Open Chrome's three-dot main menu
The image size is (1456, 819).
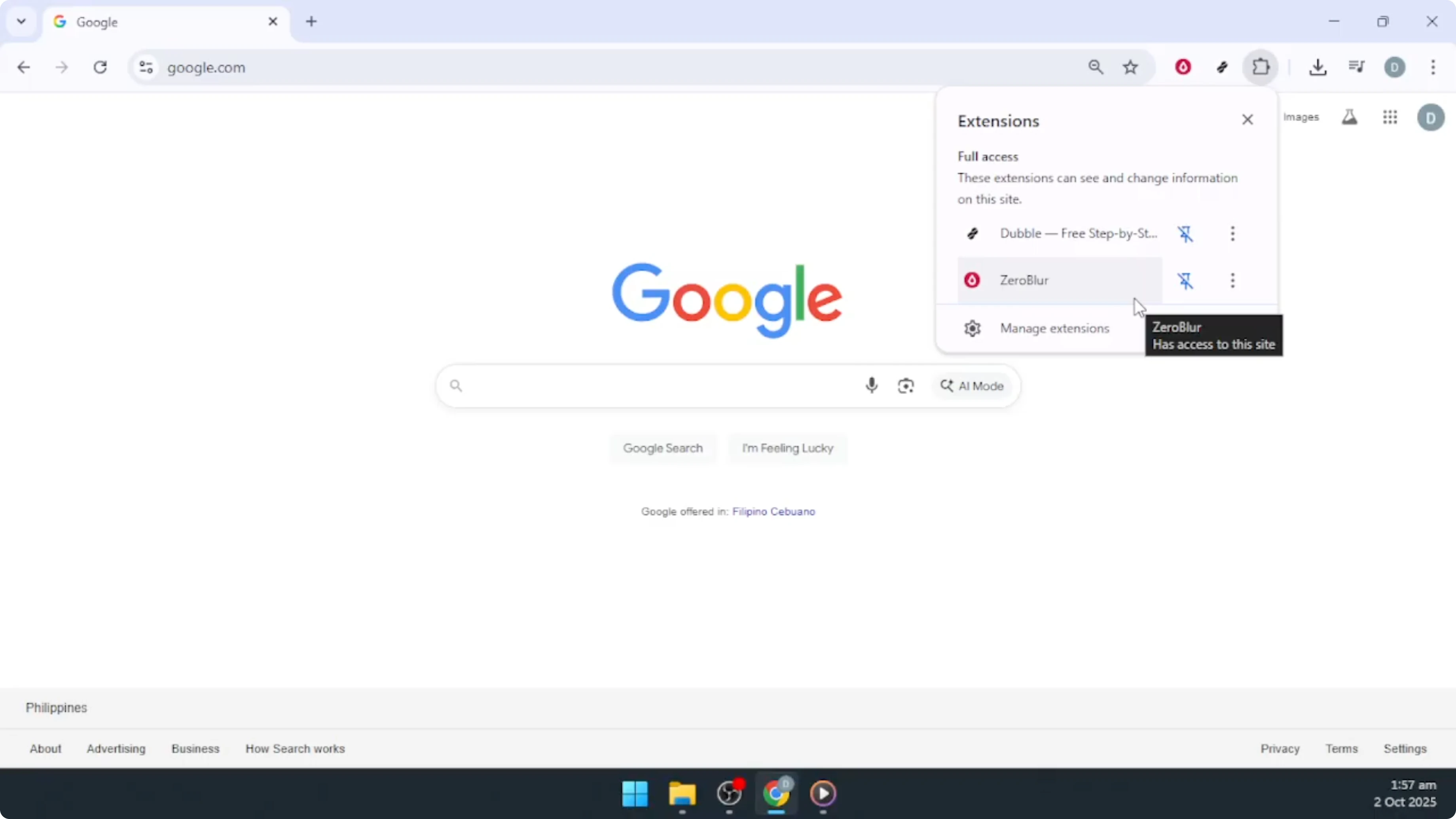pos(1433,67)
